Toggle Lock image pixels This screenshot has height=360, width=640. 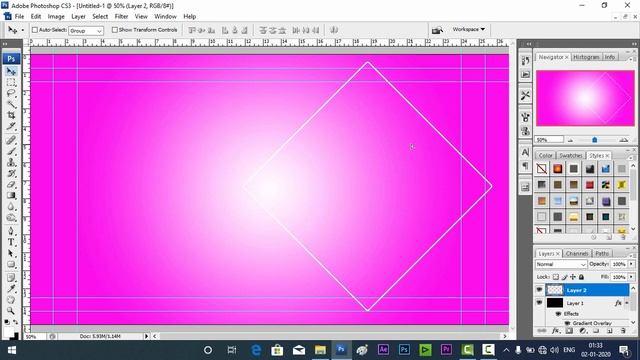tap(564, 277)
